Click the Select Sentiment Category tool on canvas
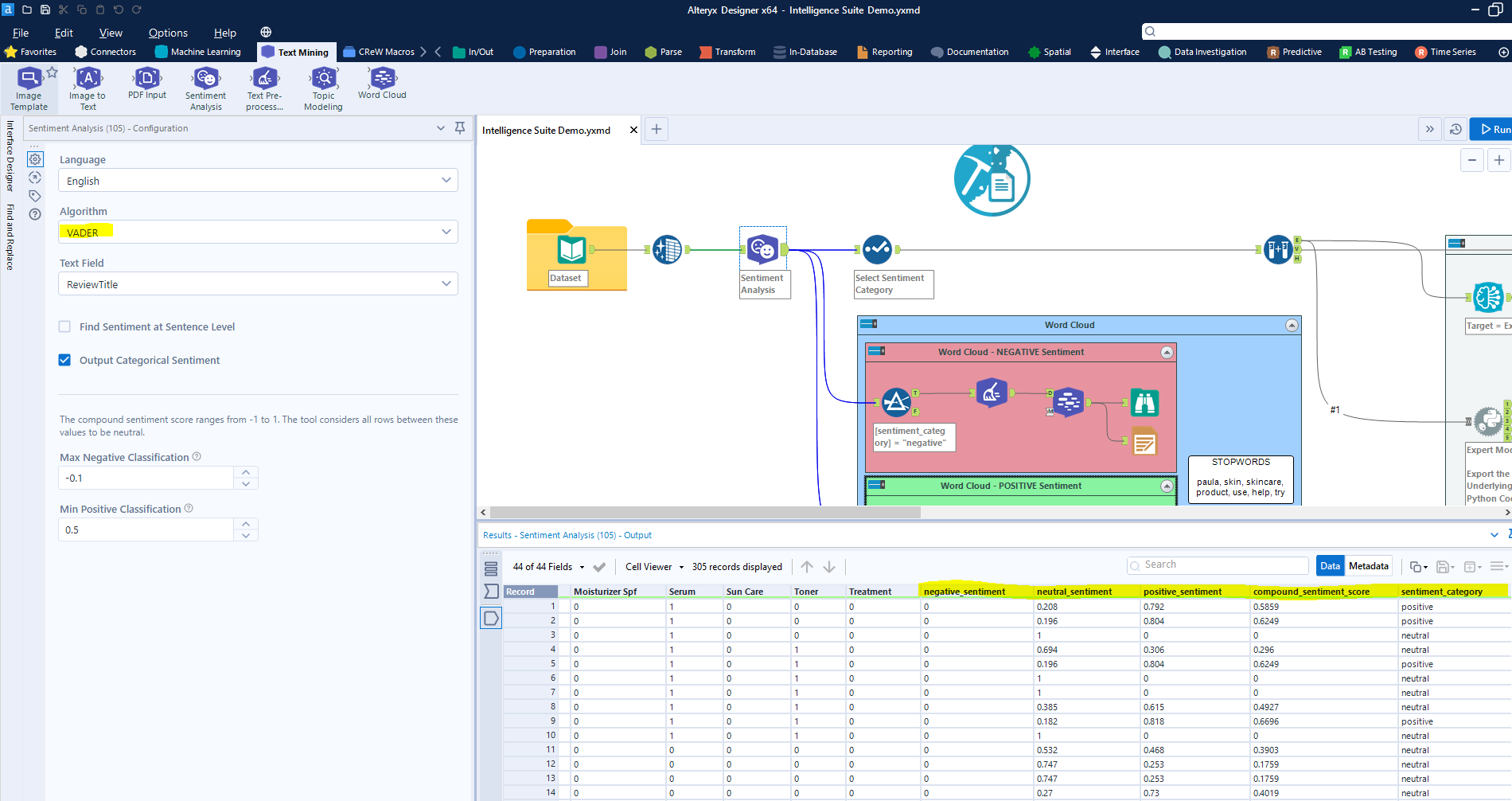 coord(876,249)
